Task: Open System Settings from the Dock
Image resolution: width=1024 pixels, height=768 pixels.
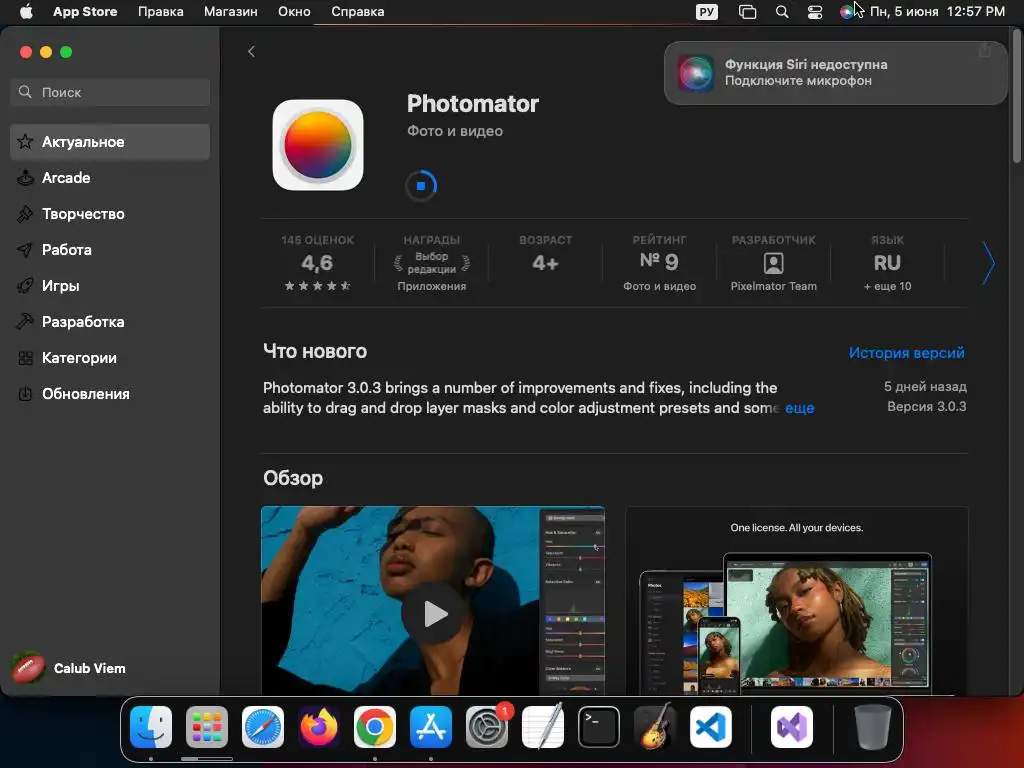Action: [487, 727]
